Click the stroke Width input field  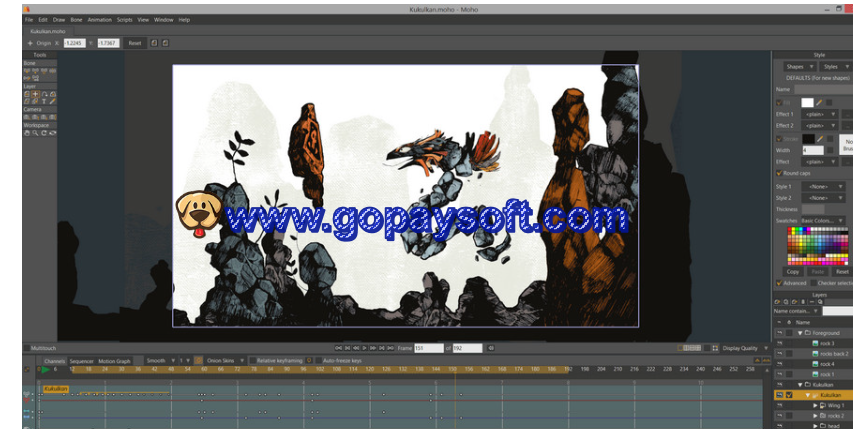click(813, 151)
